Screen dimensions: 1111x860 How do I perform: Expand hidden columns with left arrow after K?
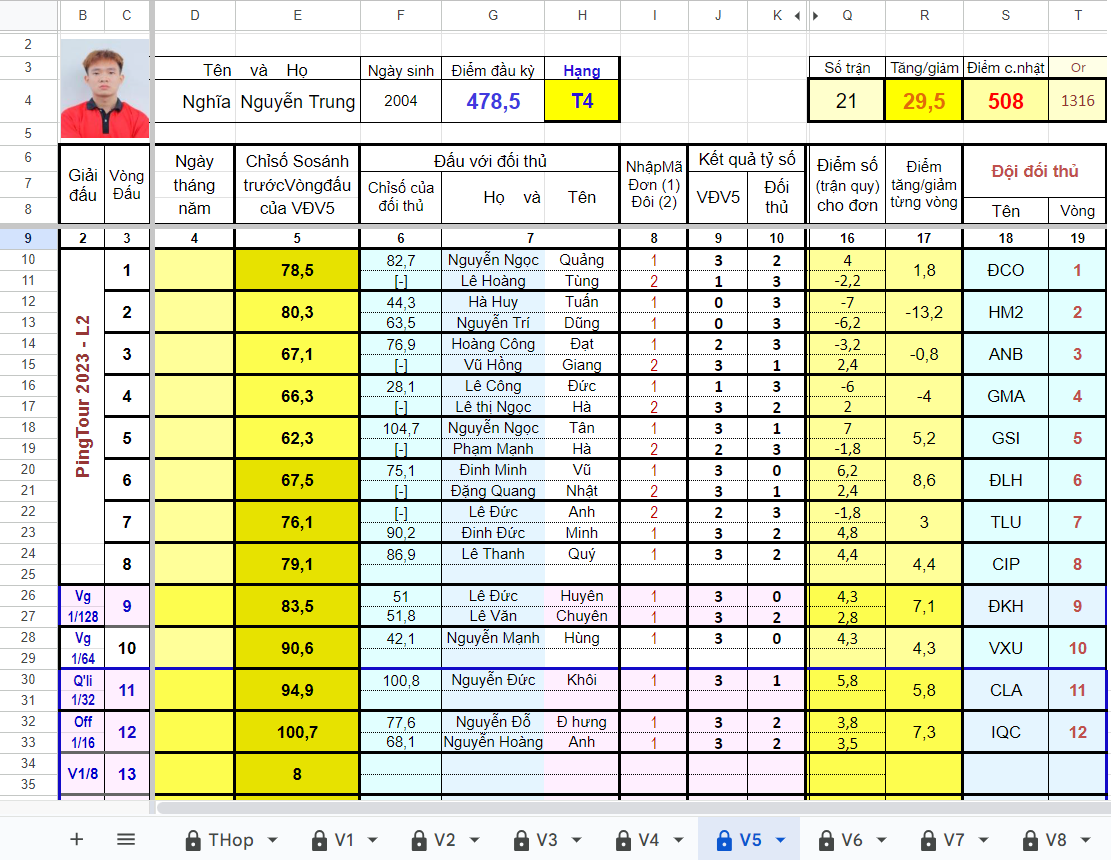[x=797, y=16]
